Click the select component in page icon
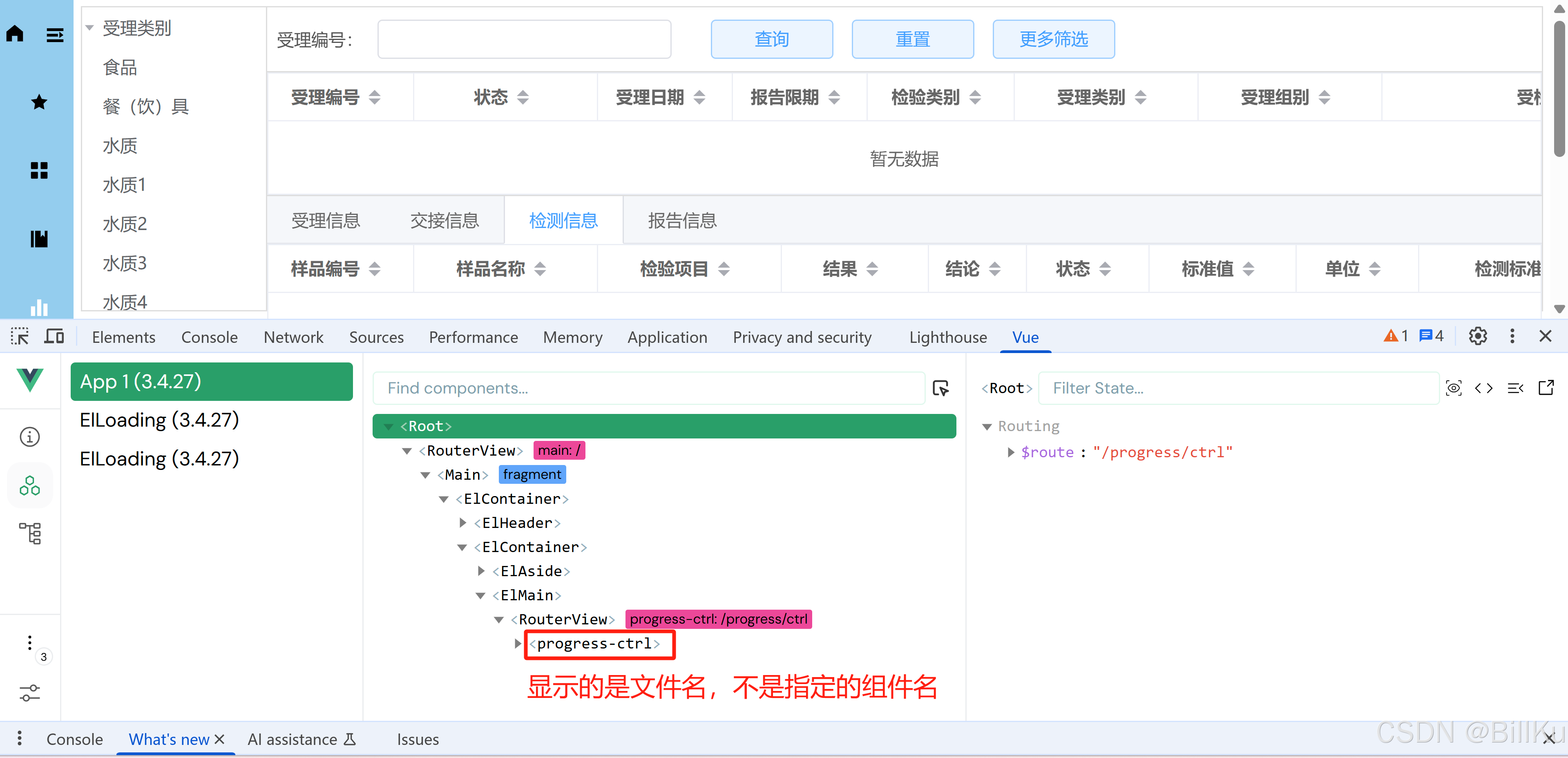Image resolution: width=1568 pixels, height=758 pixels. point(940,388)
